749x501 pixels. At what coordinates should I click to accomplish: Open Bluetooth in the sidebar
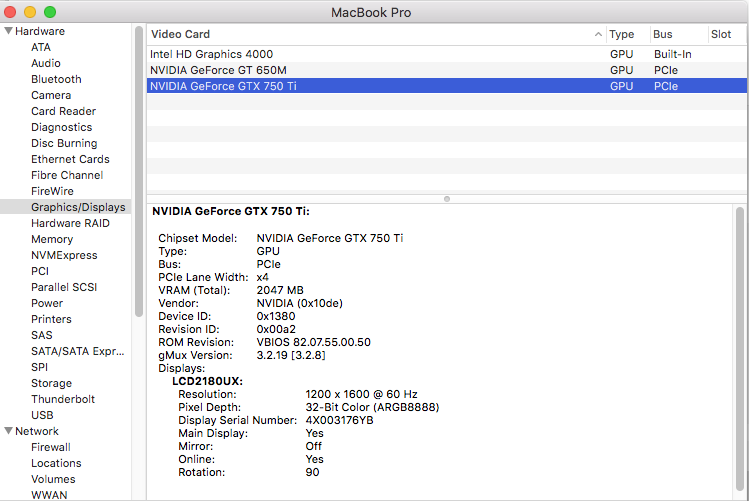[x=56, y=79]
